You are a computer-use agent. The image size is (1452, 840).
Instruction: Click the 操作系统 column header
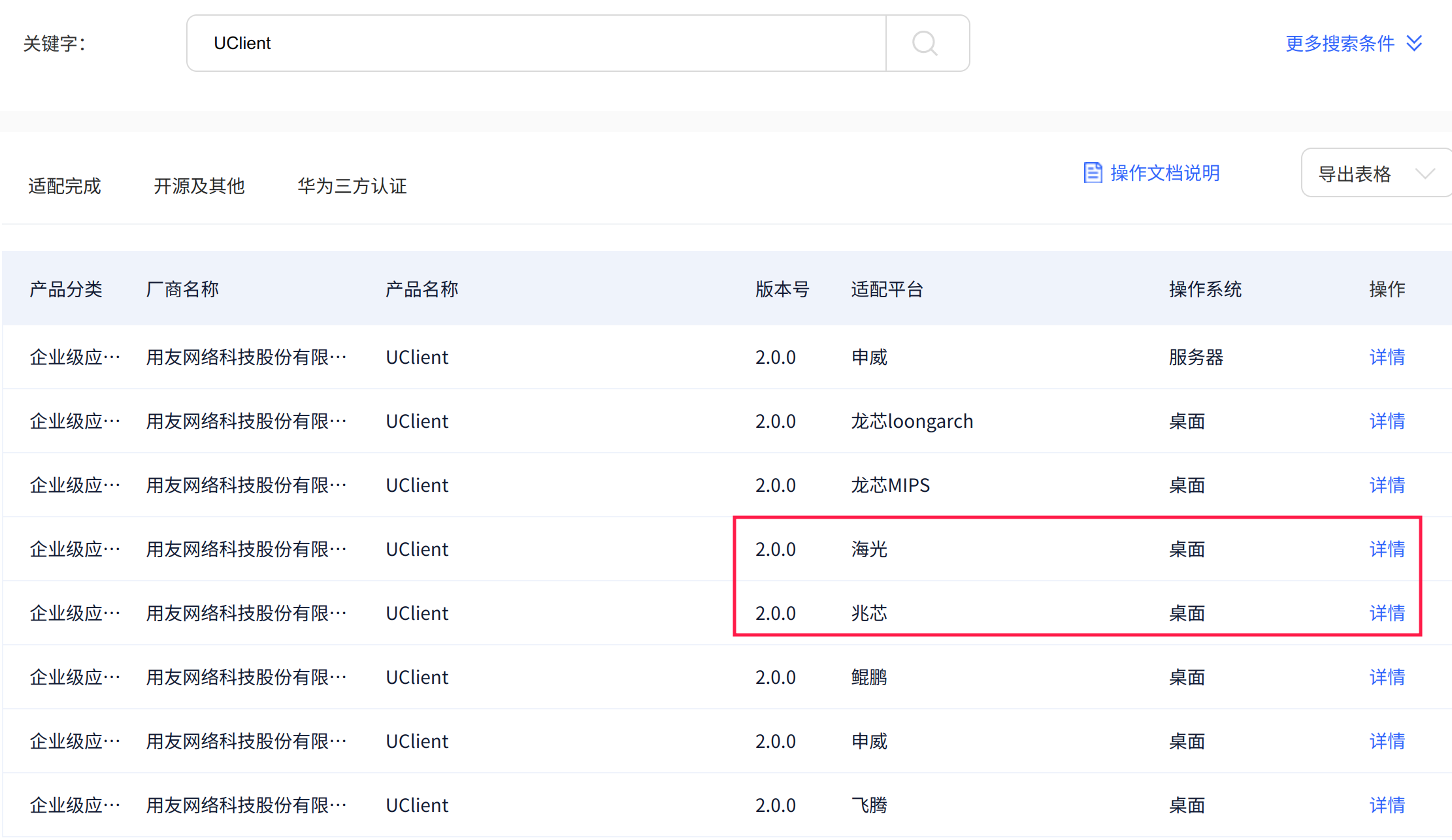1205,289
